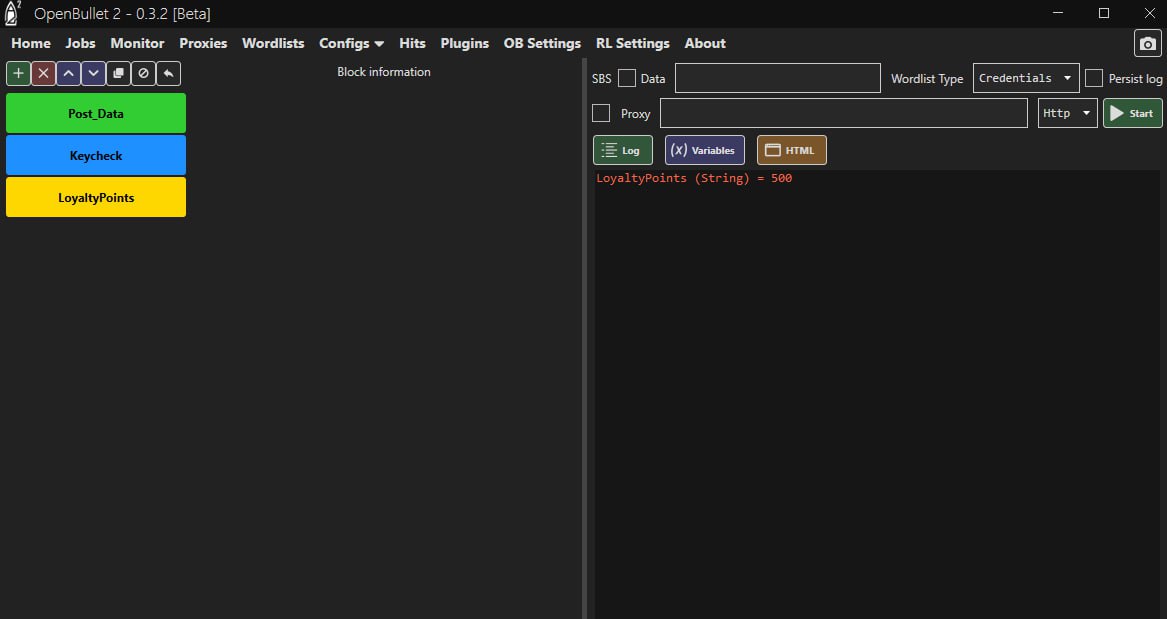Move the block up with the up arrow
Viewport: 1167px width, 619px height.
[x=68, y=73]
